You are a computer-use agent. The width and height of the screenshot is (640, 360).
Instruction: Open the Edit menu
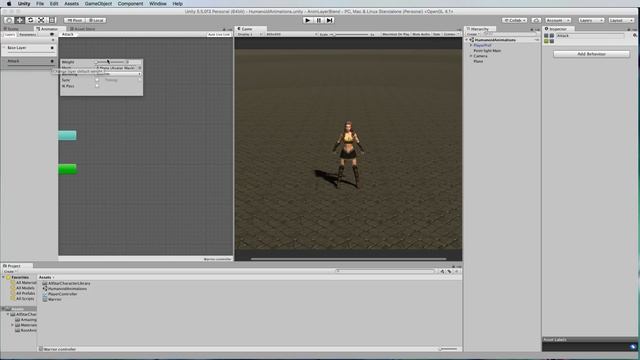tap(54, 4)
